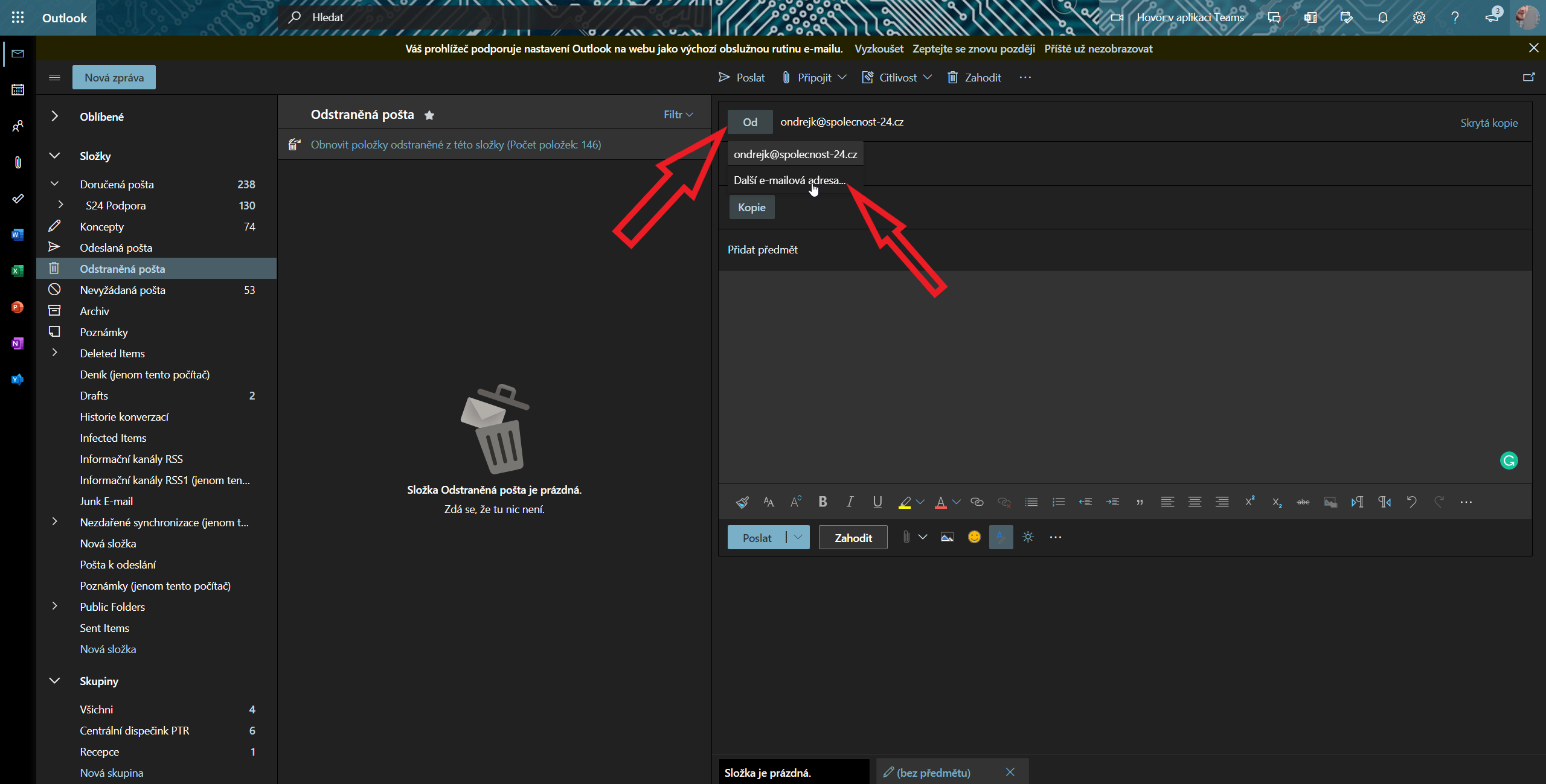
Task: Expand the Oblíbené section
Action: point(54,116)
